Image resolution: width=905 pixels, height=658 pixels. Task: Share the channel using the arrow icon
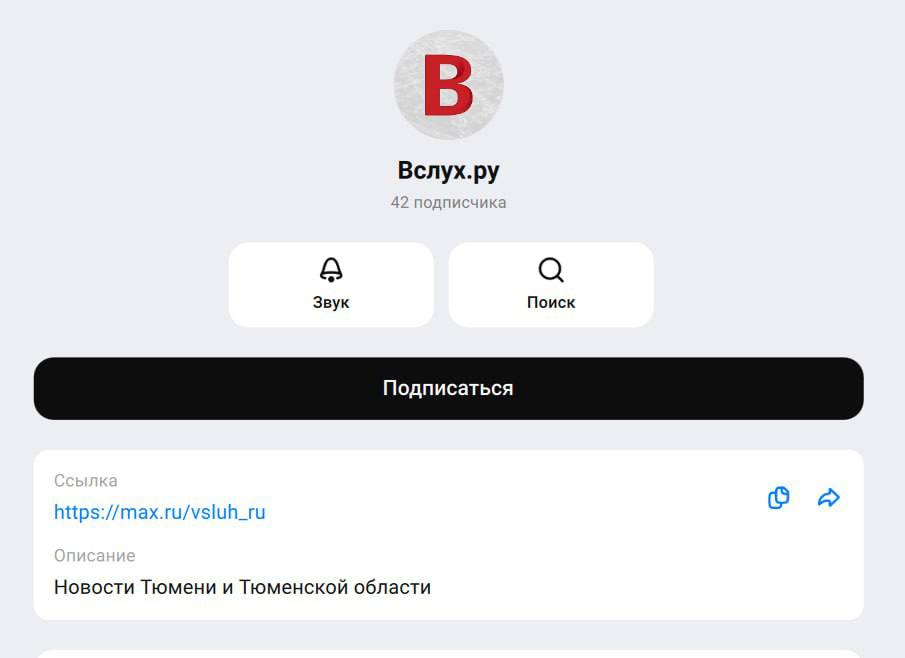point(829,498)
